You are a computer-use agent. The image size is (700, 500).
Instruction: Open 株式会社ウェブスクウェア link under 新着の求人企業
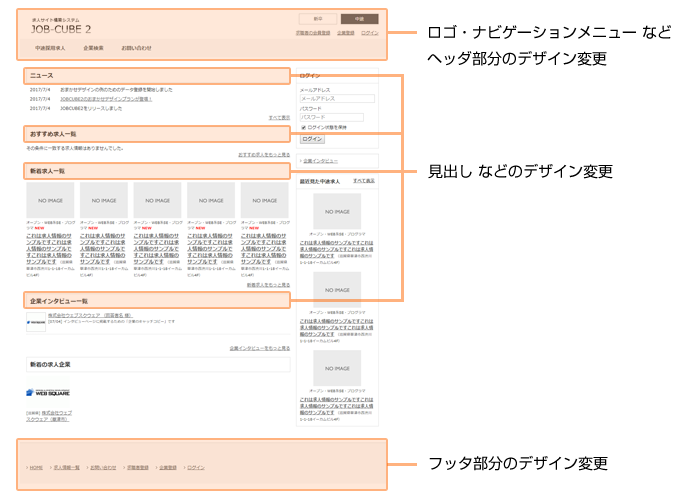[x=49, y=416]
